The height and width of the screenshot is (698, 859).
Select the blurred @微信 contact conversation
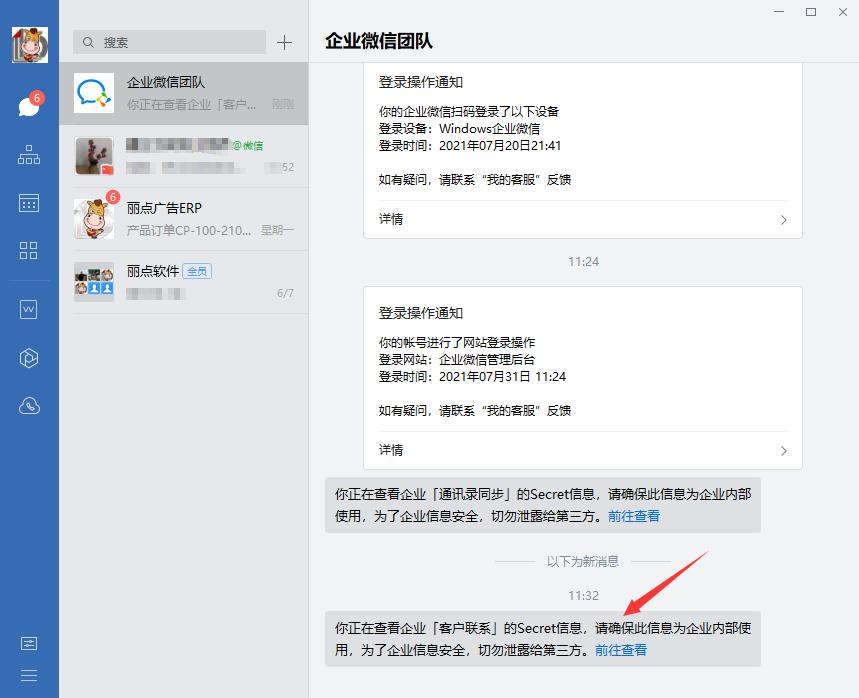184,156
